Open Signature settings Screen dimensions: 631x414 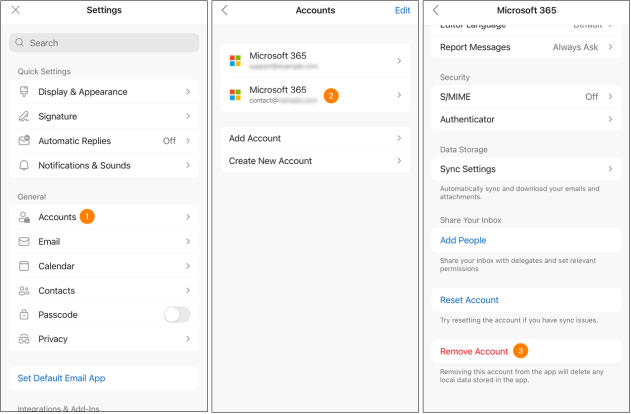tap(104, 116)
